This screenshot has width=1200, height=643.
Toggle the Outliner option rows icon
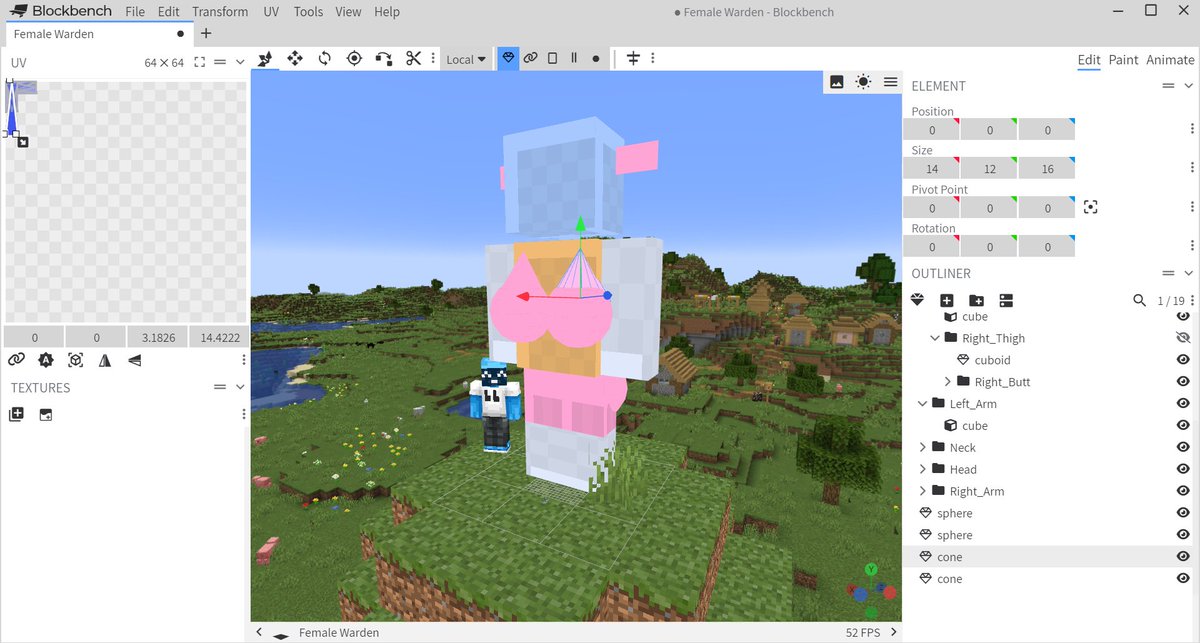(x=1006, y=300)
